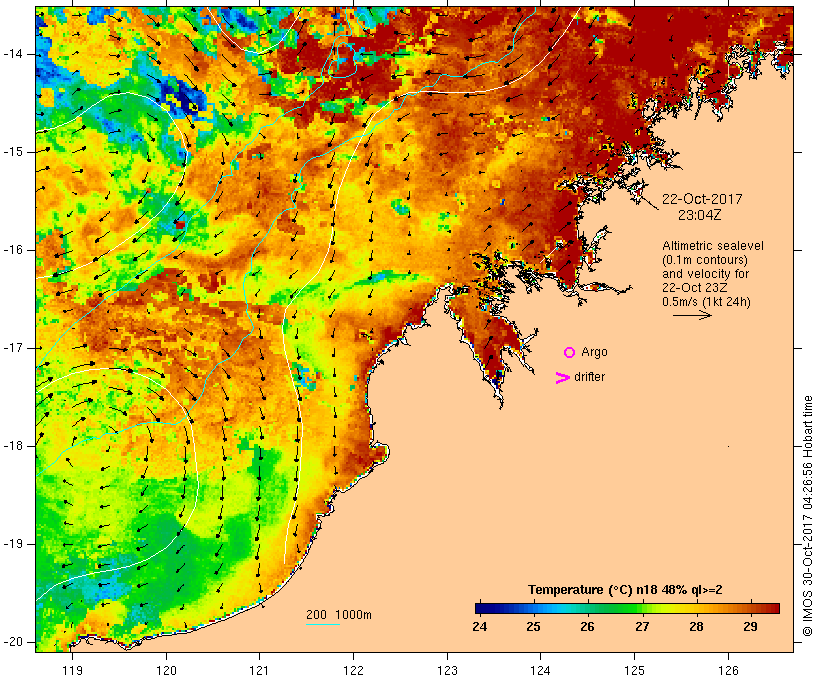Click the 'Argo' legend label

(595, 352)
